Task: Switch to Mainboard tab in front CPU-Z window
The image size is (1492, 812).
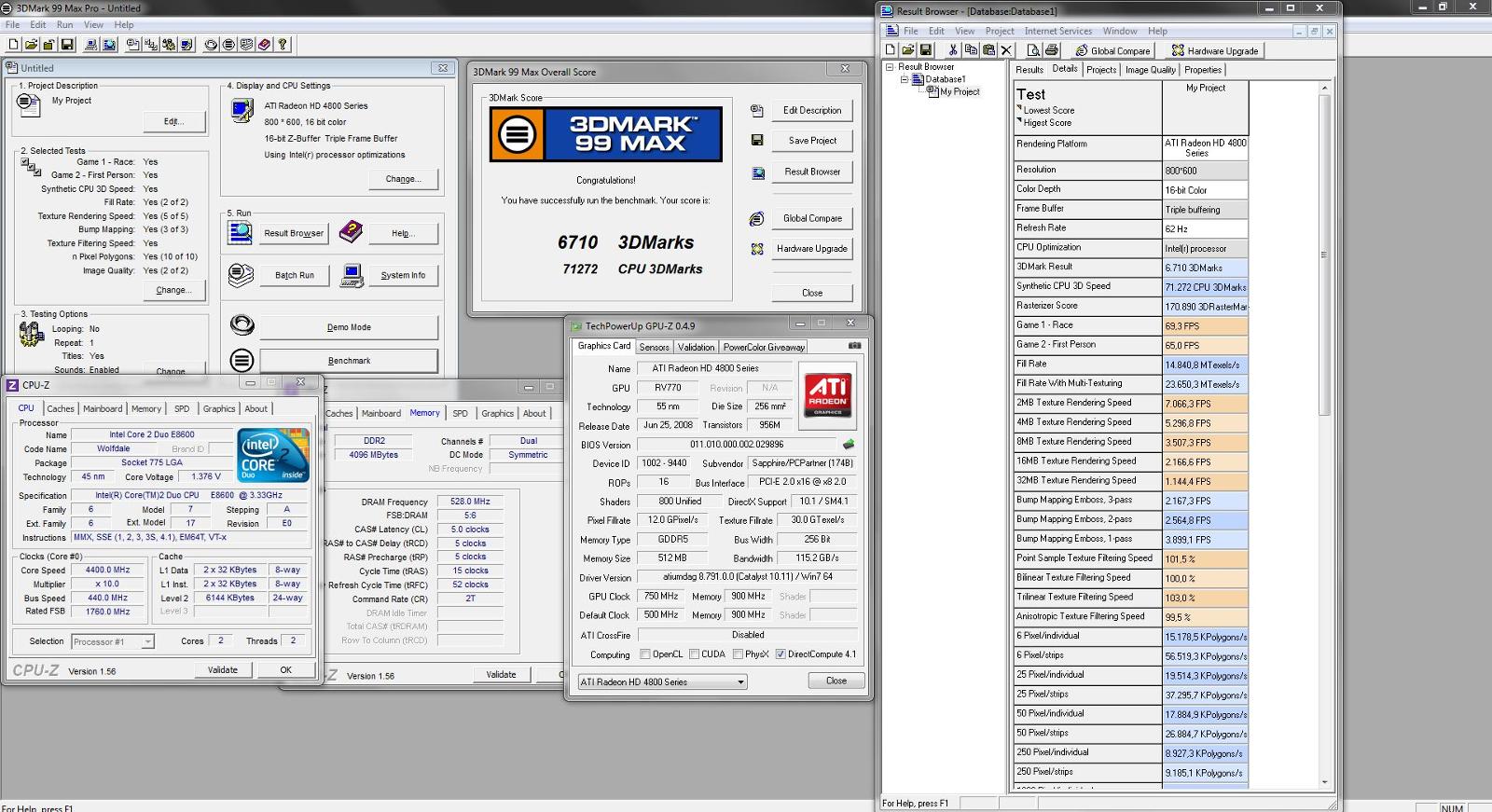Action: pyautogui.click(x=103, y=408)
